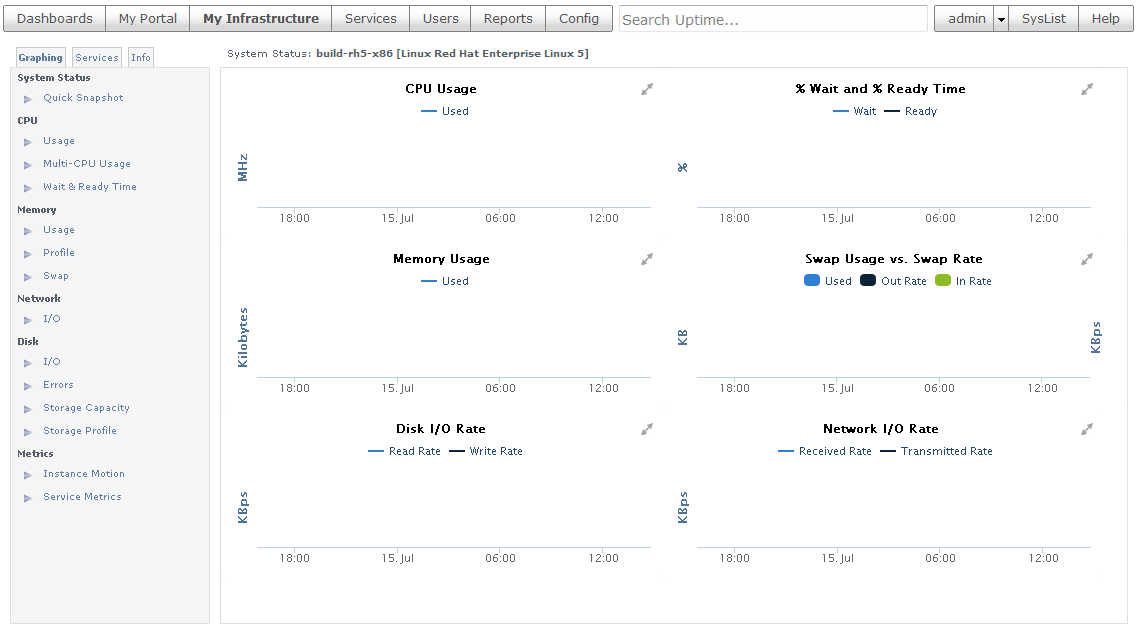The width and height of the screenshot is (1138, 634).
Task: Expand the Swap Usage vs. Swap Rate graph
Action: 1087,260
